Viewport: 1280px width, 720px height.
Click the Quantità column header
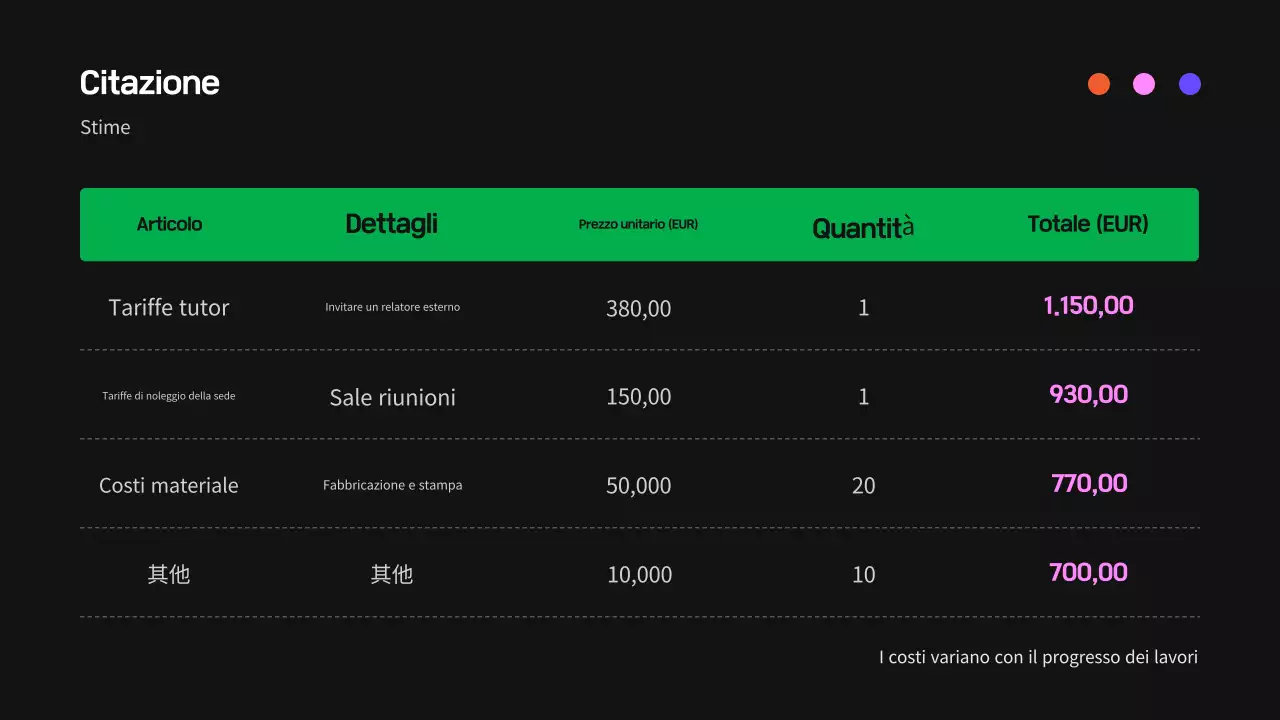pyautogui.click(x=863, y=228)
